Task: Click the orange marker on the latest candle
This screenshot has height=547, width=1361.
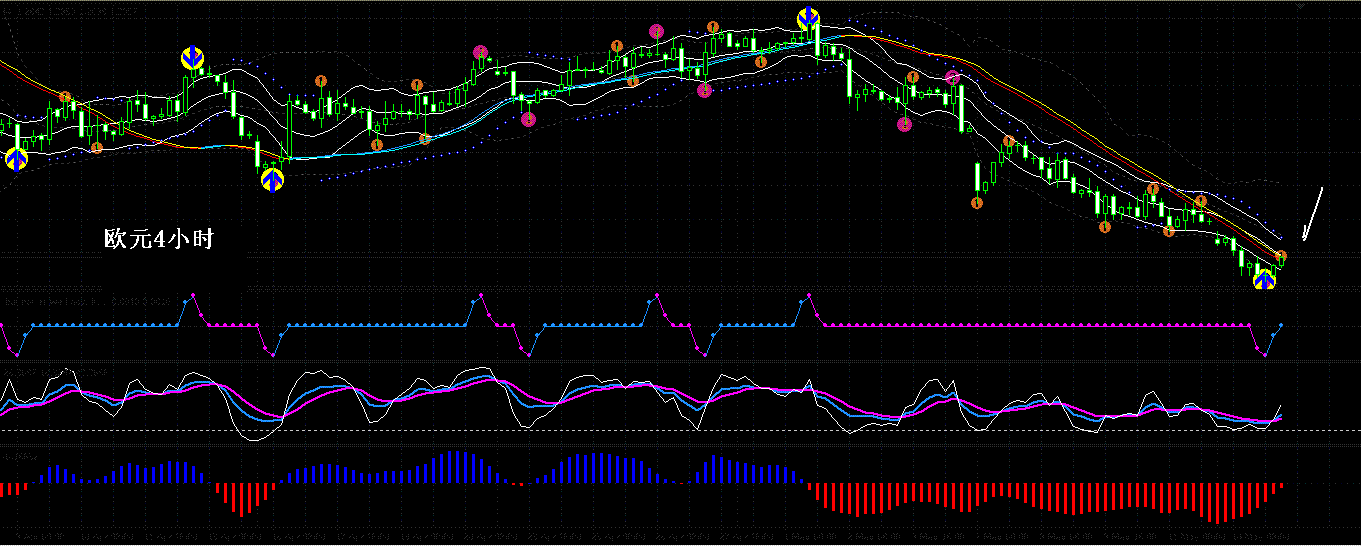Action: click(1281, 257)
